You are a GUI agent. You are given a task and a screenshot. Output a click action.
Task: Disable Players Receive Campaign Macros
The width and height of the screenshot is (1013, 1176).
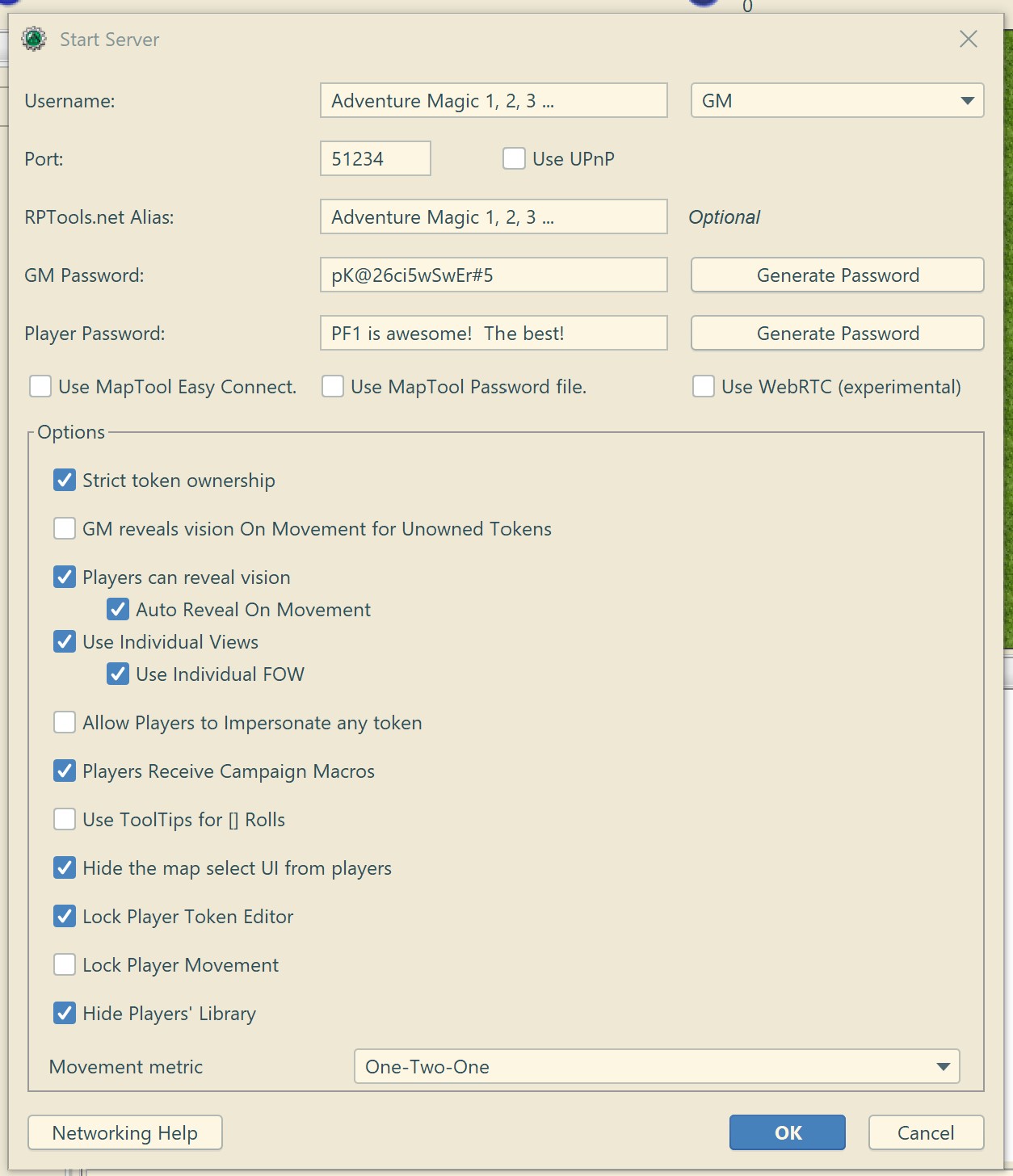65,771
